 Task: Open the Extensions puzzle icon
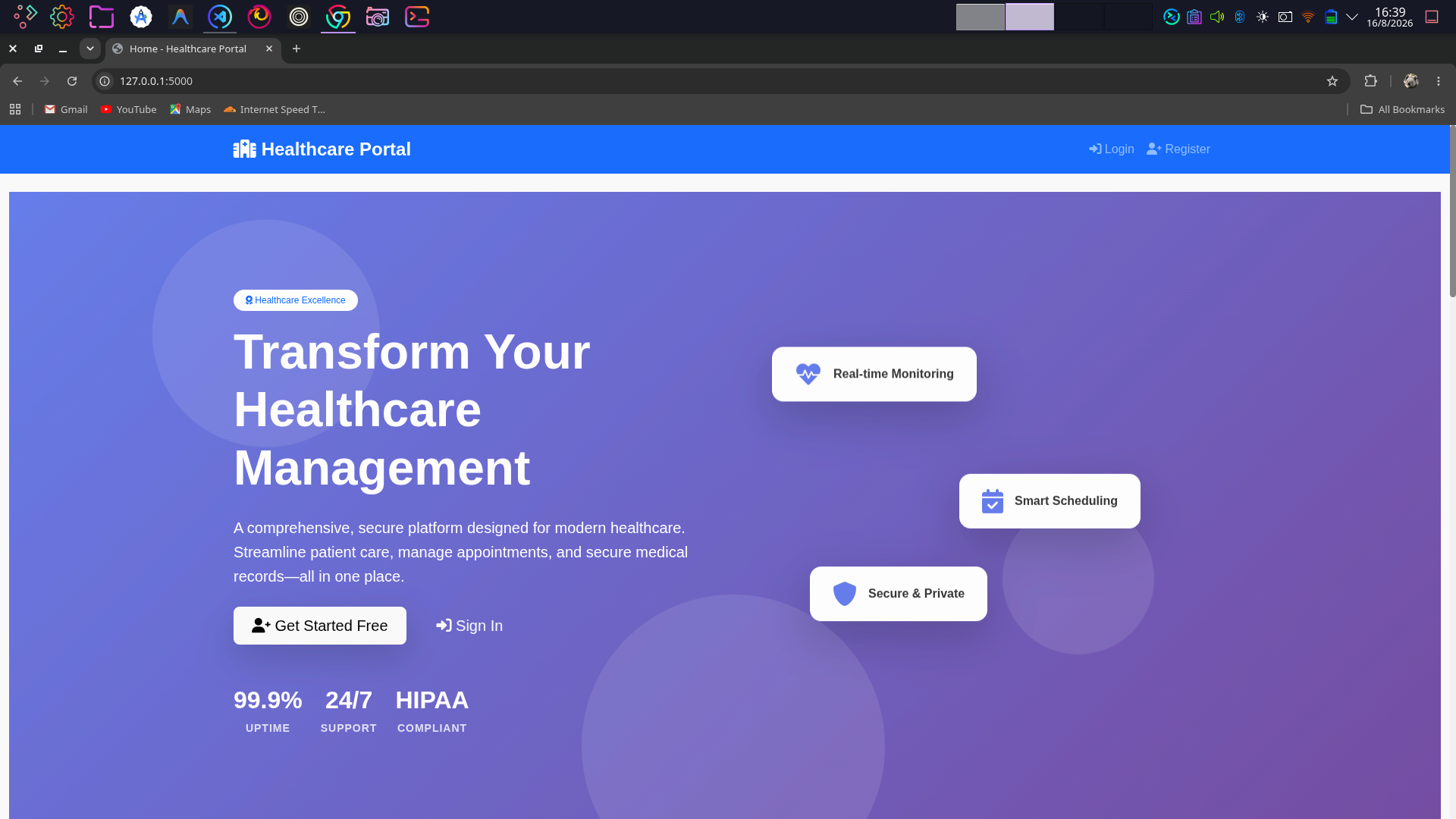click(x=1371, y=81)
